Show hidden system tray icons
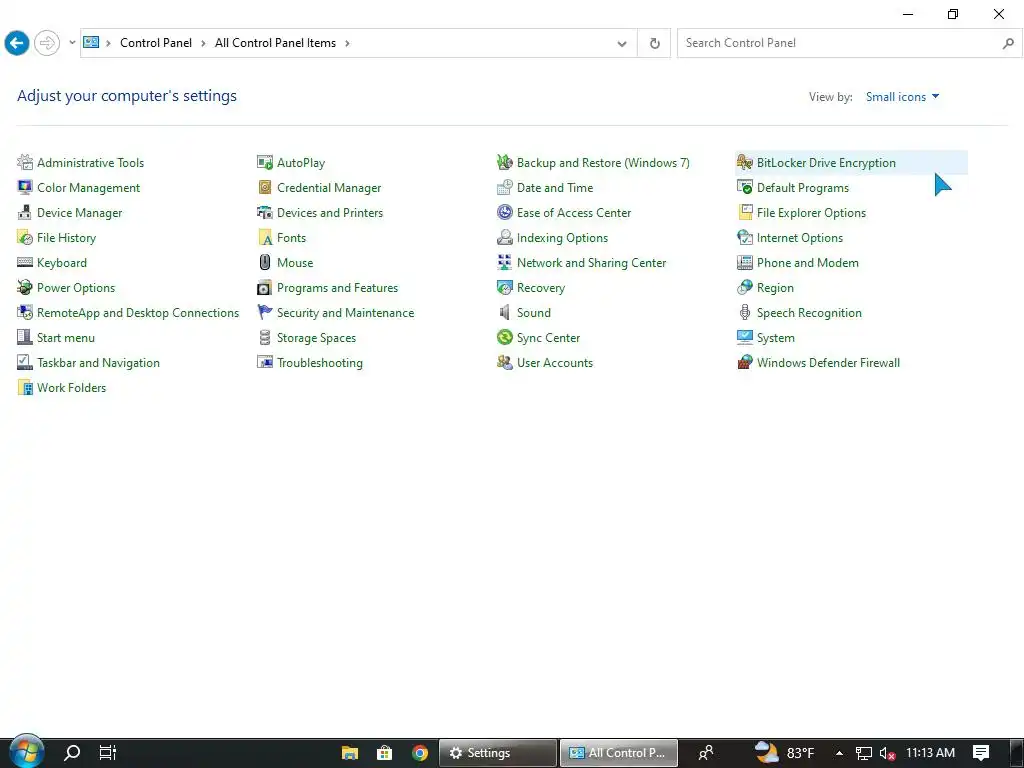 [x=839, y=753]
